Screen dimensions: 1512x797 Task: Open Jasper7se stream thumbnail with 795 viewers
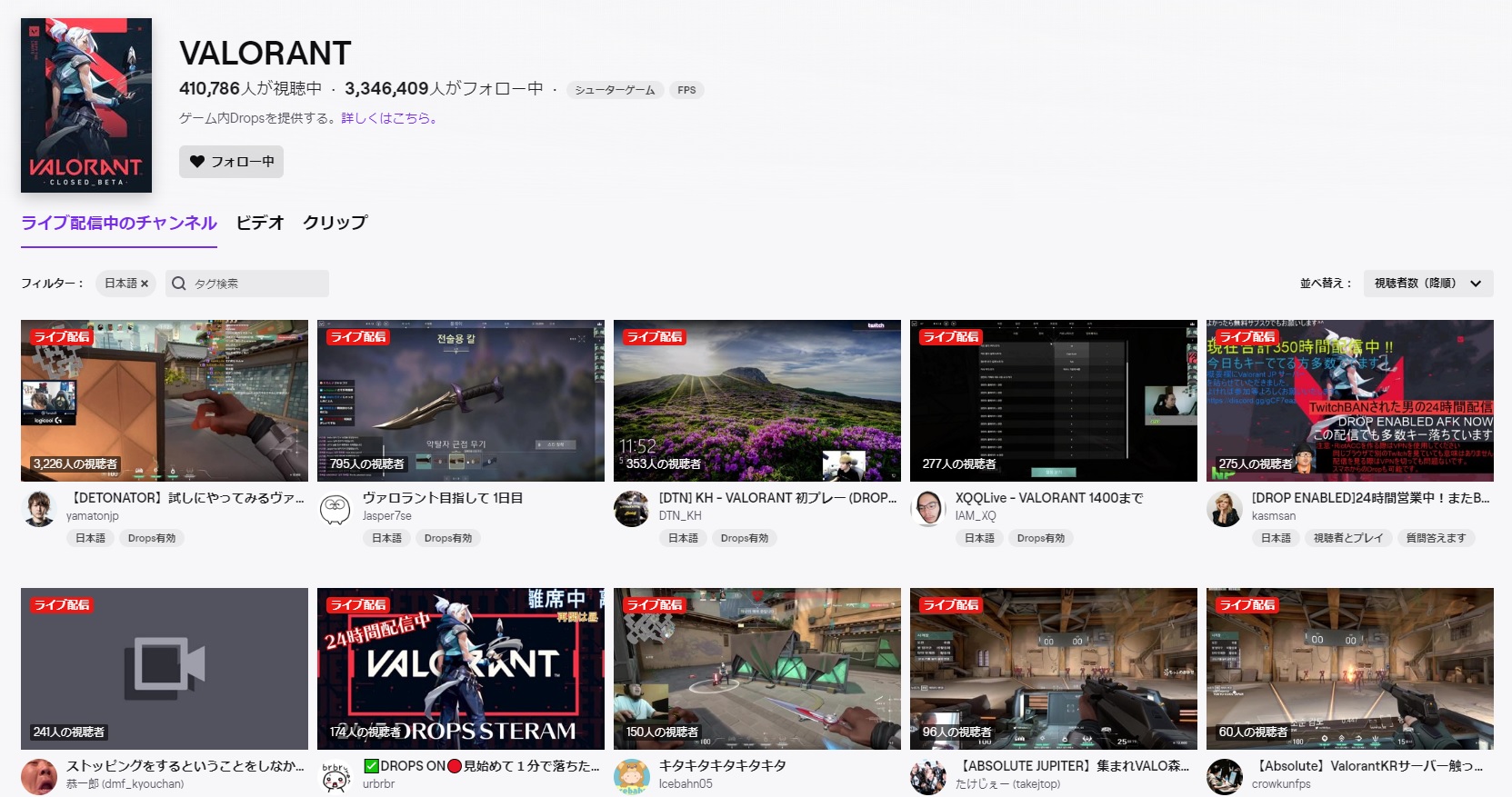(x=461, y=401)
